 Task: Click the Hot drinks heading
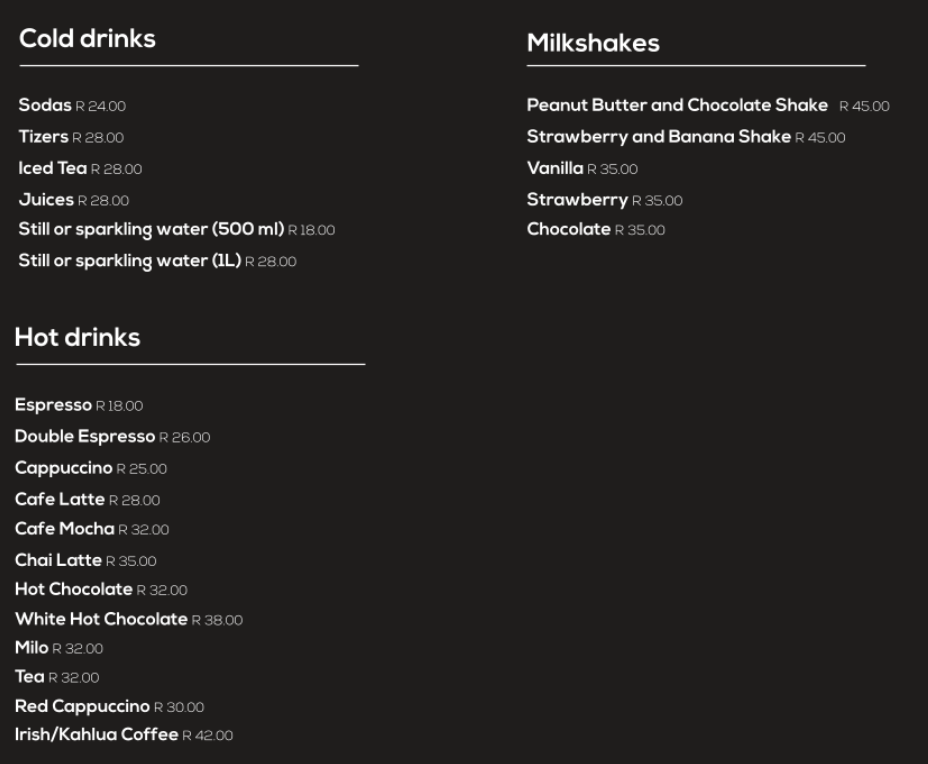(x=77, y=338)
